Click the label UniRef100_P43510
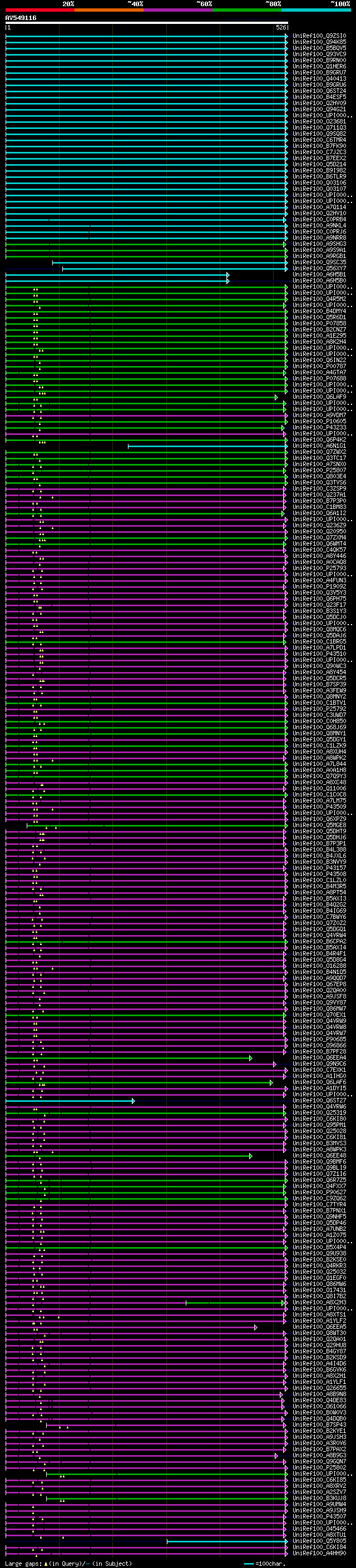The image size is (356, 1568). coord(319,654)
